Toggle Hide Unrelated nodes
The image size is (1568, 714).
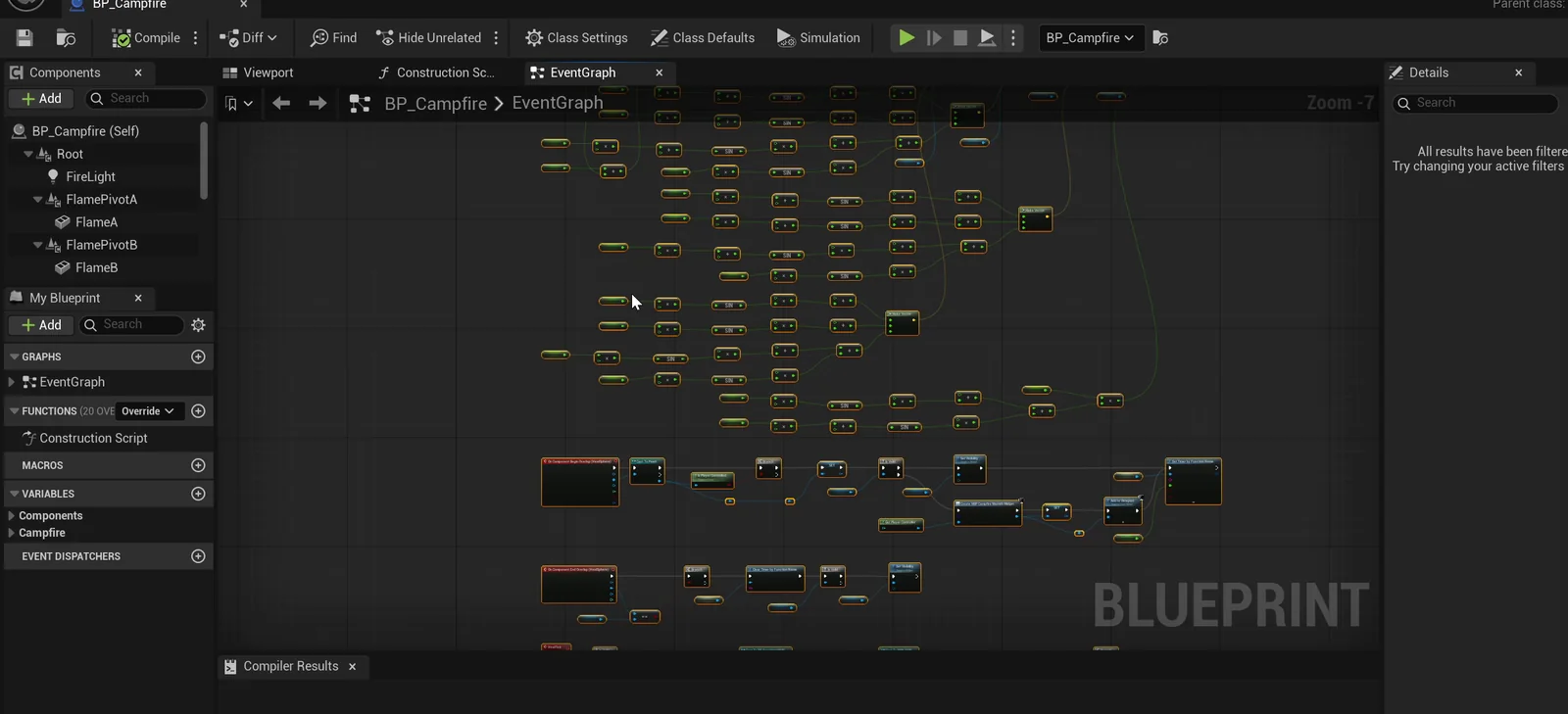pyautogui.click(x=429, y=38)
